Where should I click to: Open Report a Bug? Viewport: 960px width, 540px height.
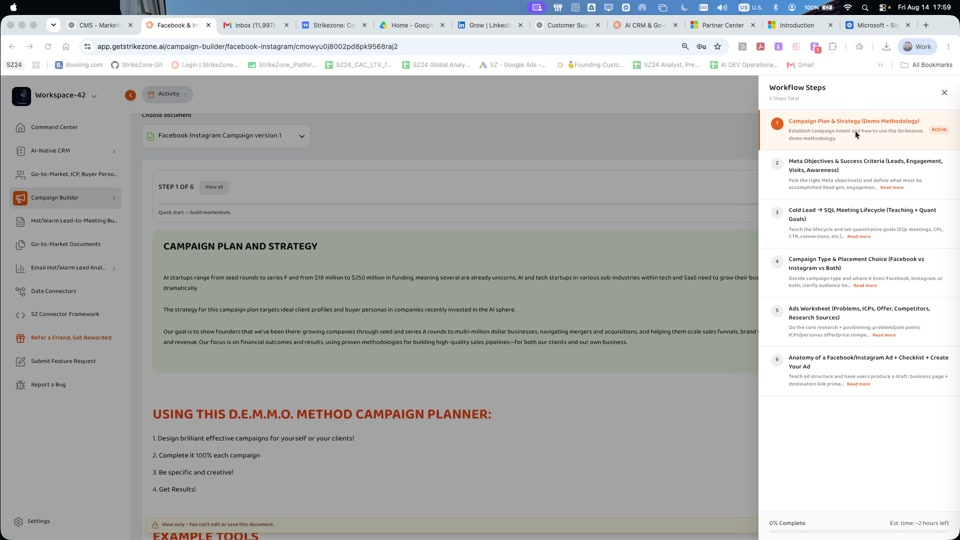point(48,384)
